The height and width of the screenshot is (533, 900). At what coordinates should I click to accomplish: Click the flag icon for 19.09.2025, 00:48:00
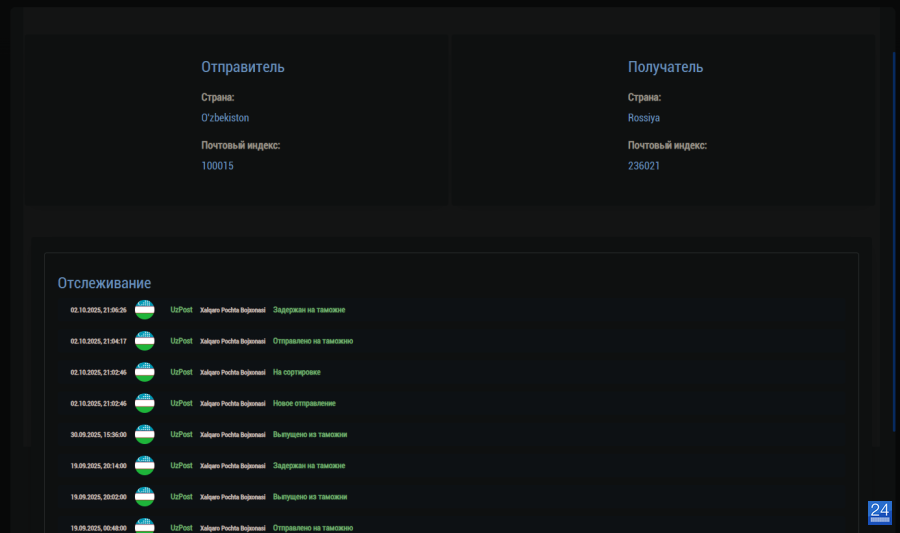click(145, 526)
